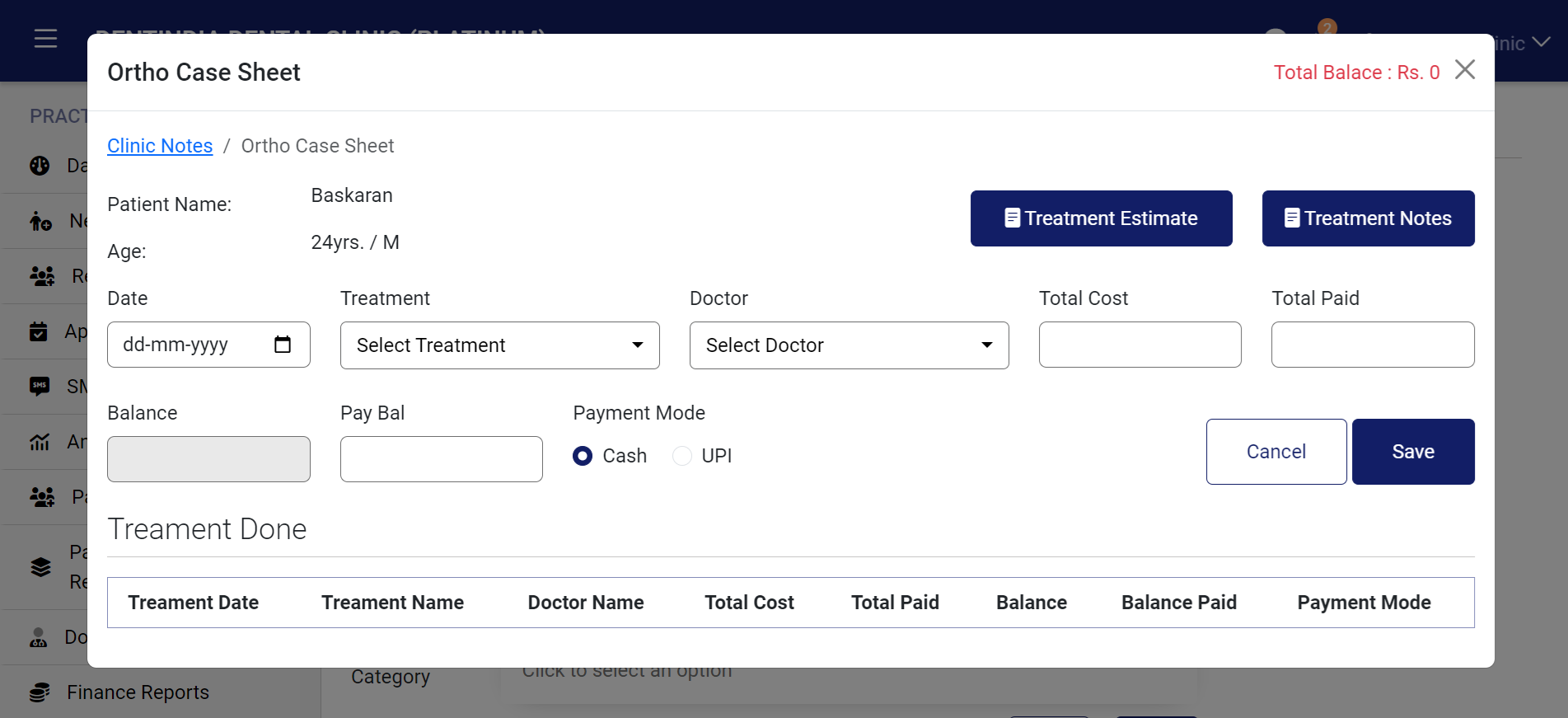This screenshot has width=1568, height=718.
Task: Click the doctor sidebar icon
Action: point(39,637)
